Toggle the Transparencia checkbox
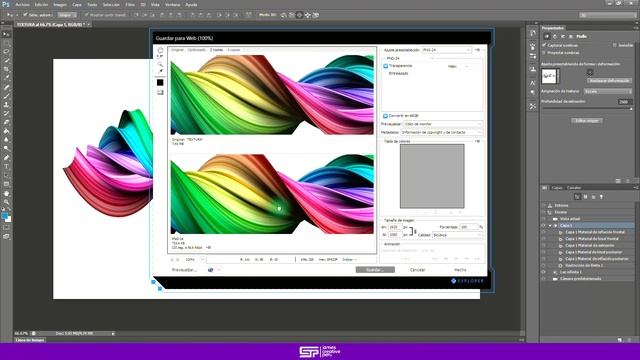Viewport: 640px width, 360px height. [385, 66]
